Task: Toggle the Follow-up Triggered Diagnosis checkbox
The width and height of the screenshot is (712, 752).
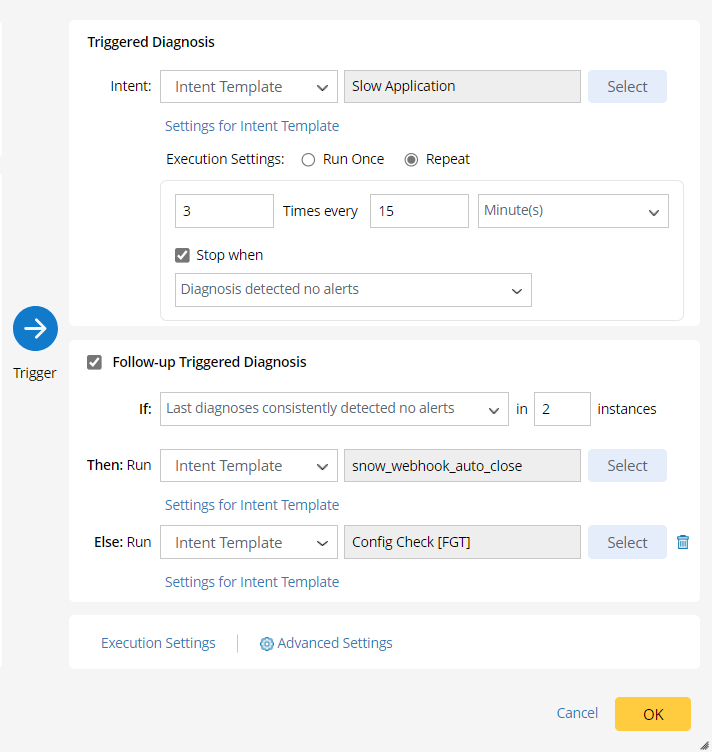Action: [x=95, y=362]
